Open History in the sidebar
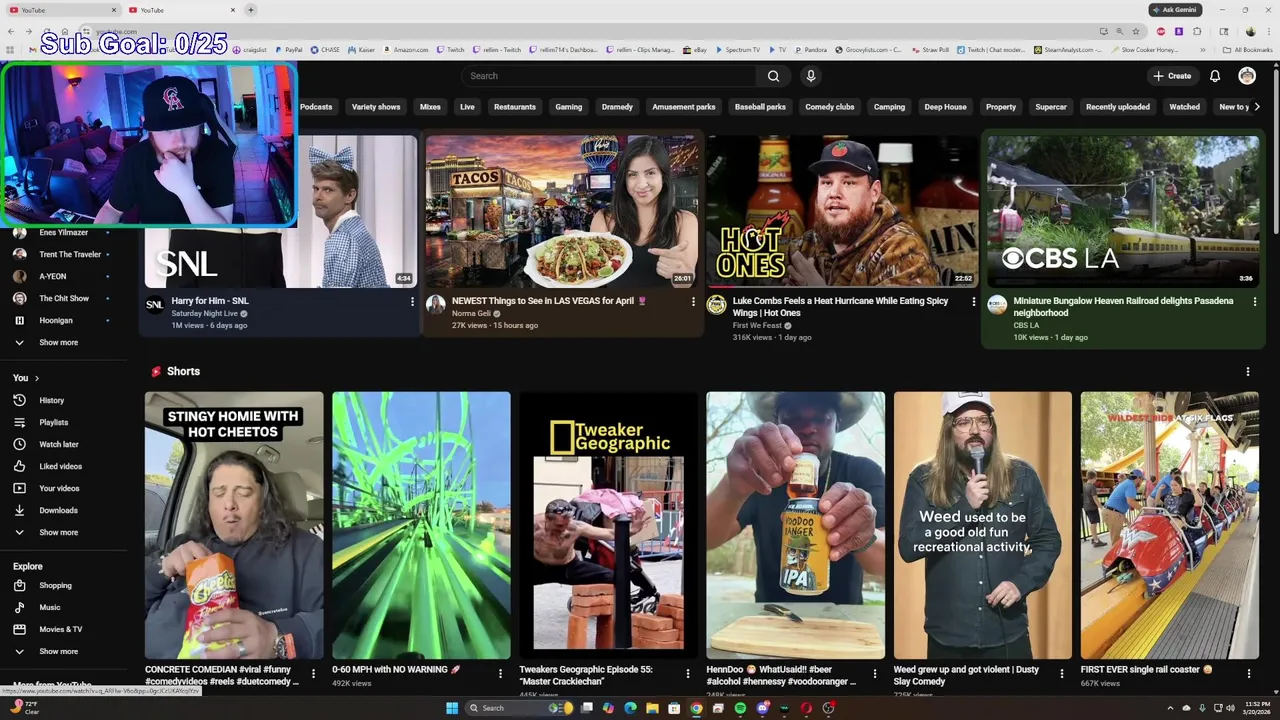Viewport: 1280px width, 720px height. (64, 400)
